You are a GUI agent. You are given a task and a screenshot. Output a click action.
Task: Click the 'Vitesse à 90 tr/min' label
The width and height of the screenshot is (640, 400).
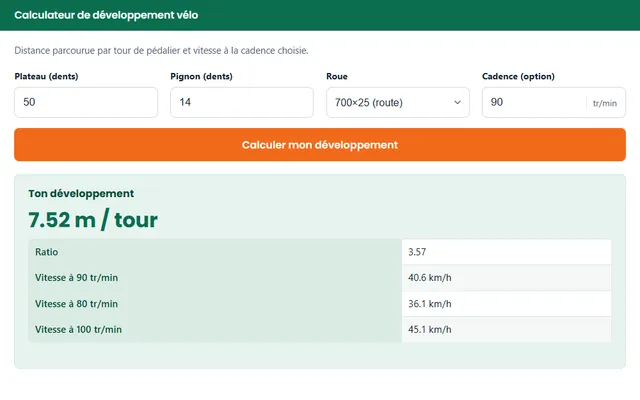pyautogui.click(x=76, y=278)
